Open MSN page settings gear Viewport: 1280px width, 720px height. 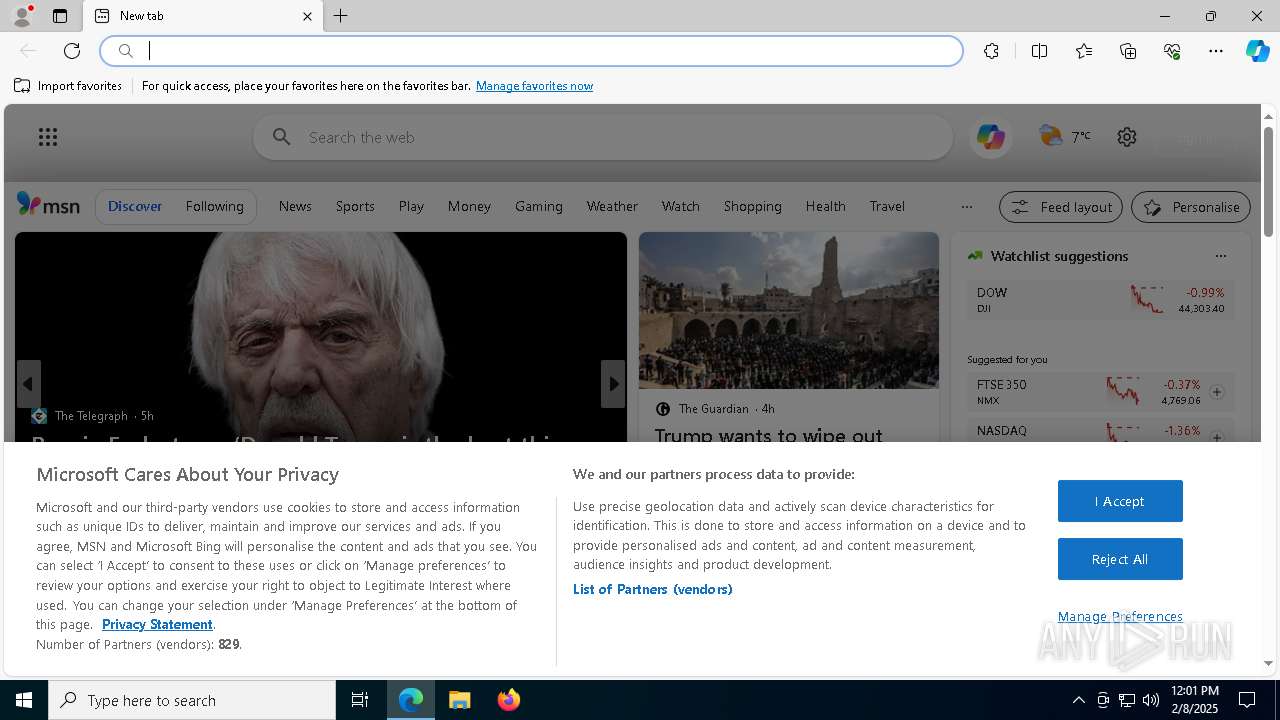tap(1127, 137)
